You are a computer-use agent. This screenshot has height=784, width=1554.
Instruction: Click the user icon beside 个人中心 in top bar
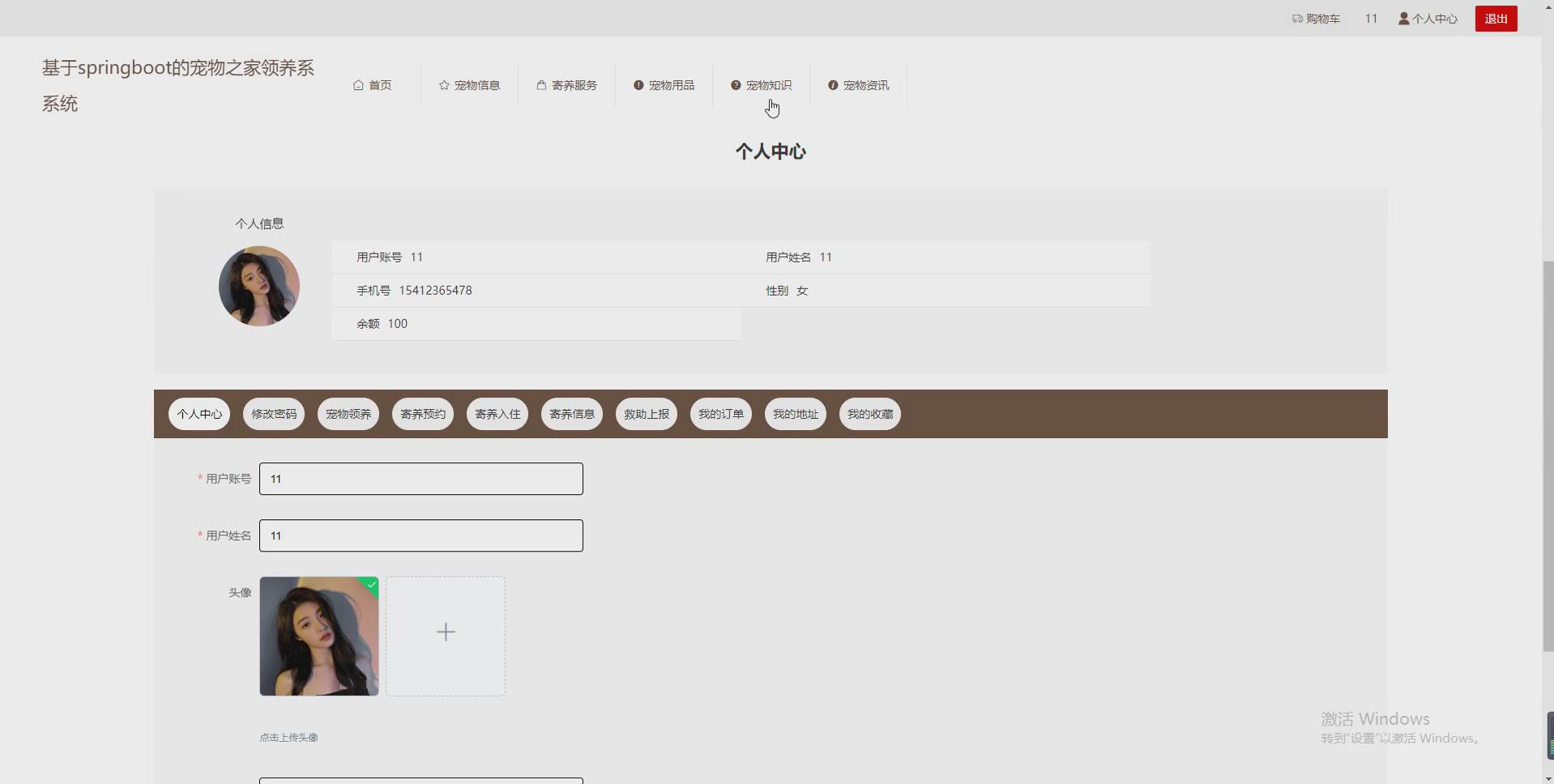click(1404, 19)
